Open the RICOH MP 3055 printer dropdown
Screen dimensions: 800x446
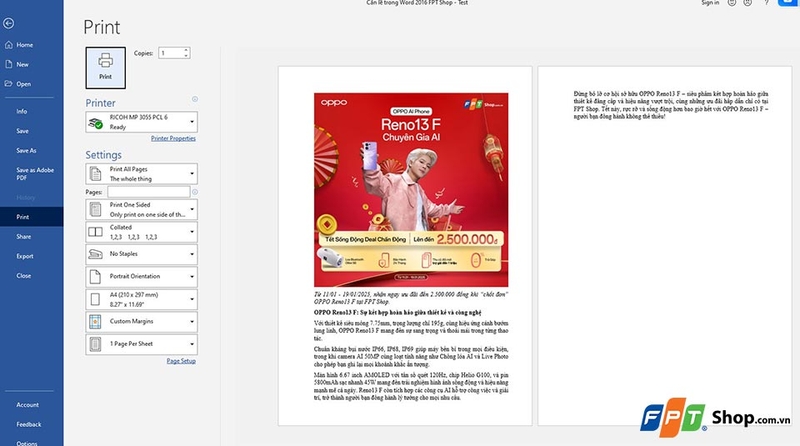pos(141,122)
